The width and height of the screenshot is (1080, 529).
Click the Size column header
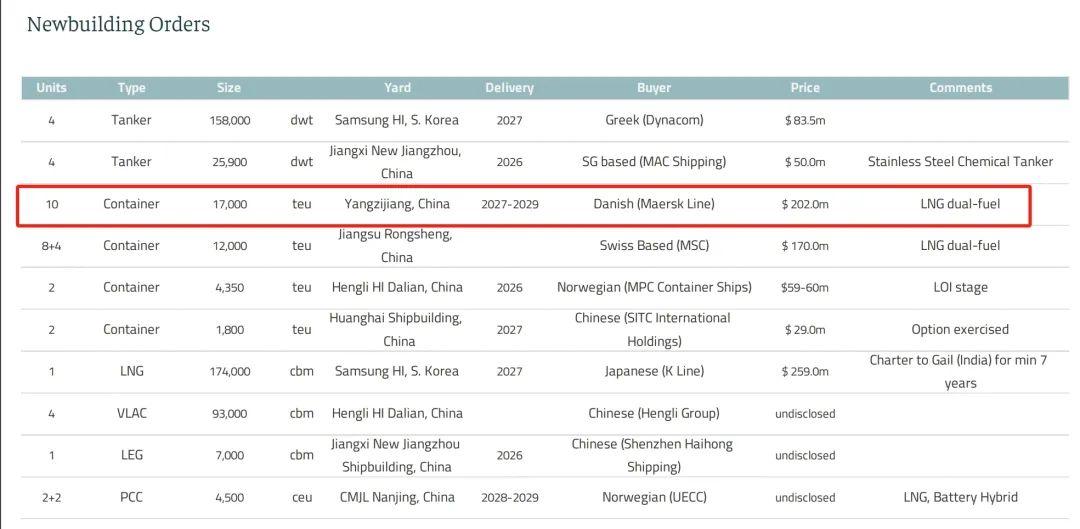pos(229,88)
